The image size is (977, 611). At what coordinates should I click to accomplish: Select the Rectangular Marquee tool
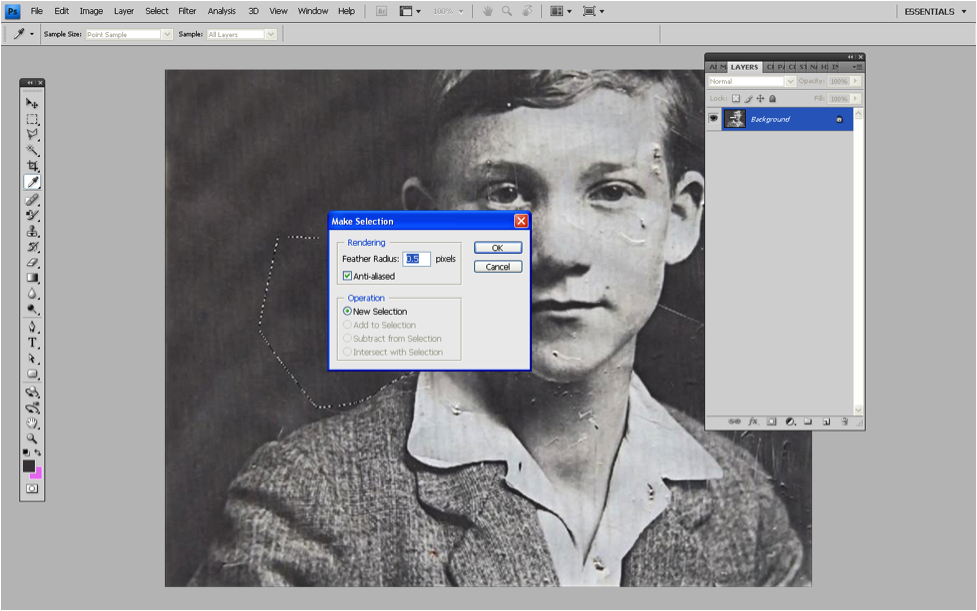tap(32, 119)
